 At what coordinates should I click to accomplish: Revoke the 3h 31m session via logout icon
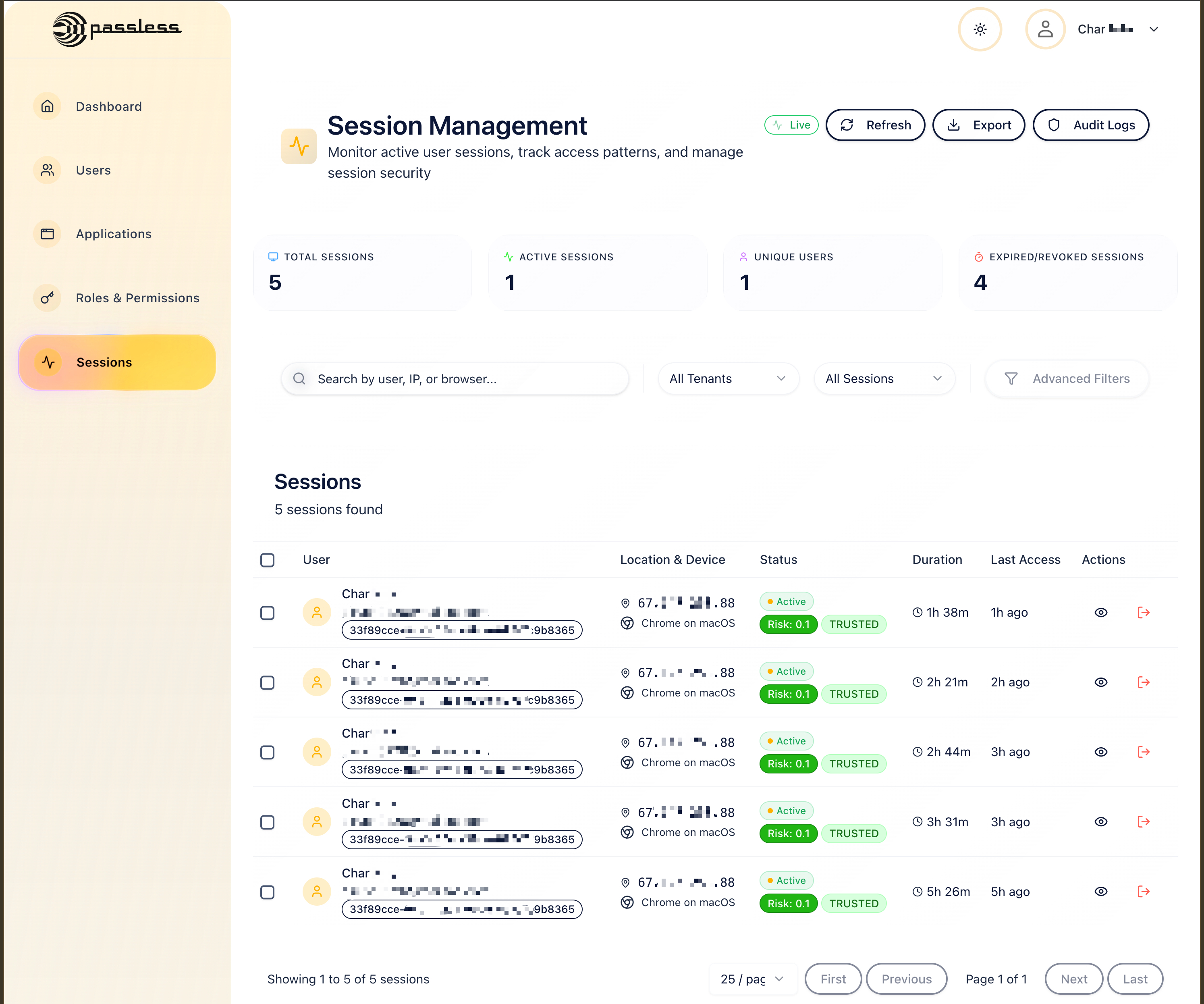click(x=1143, y=822)
